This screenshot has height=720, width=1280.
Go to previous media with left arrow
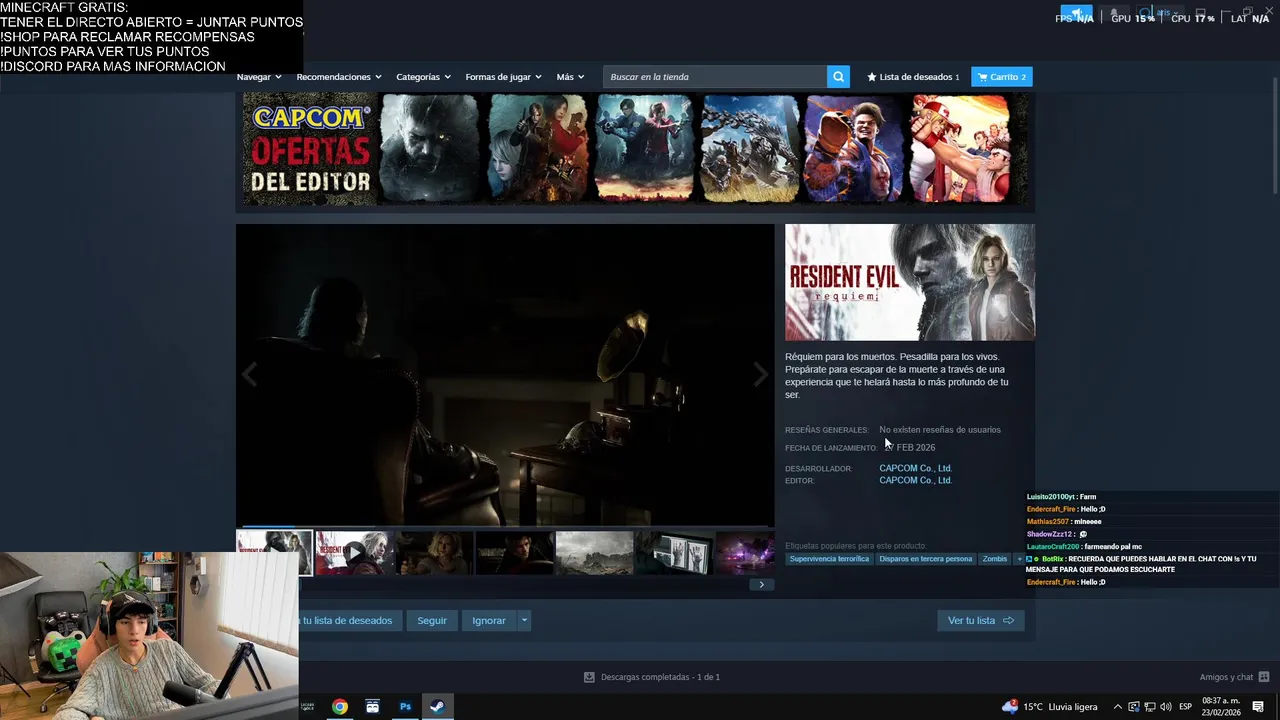249,375
